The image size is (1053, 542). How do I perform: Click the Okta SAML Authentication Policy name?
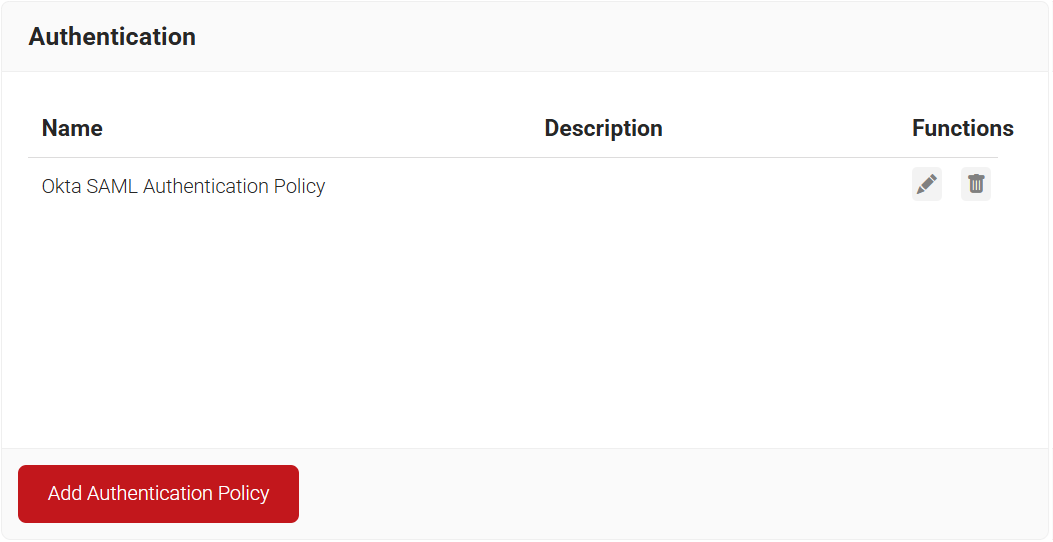(183, 186)
